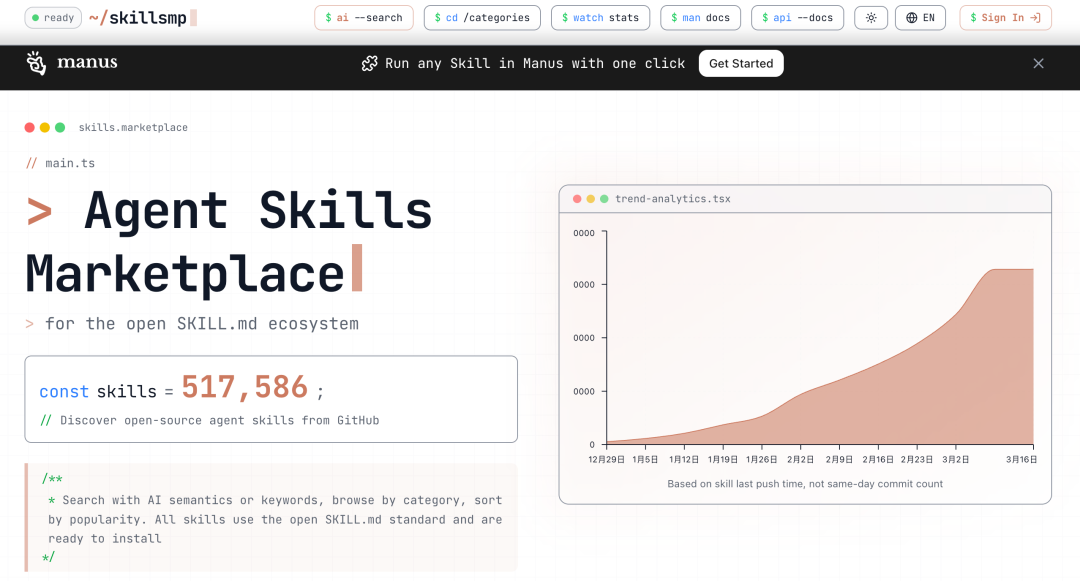Image resolution: width=1080 pixels, height=581 pixels.
Task: Click the Sign In button
Action: point(1005,18)
